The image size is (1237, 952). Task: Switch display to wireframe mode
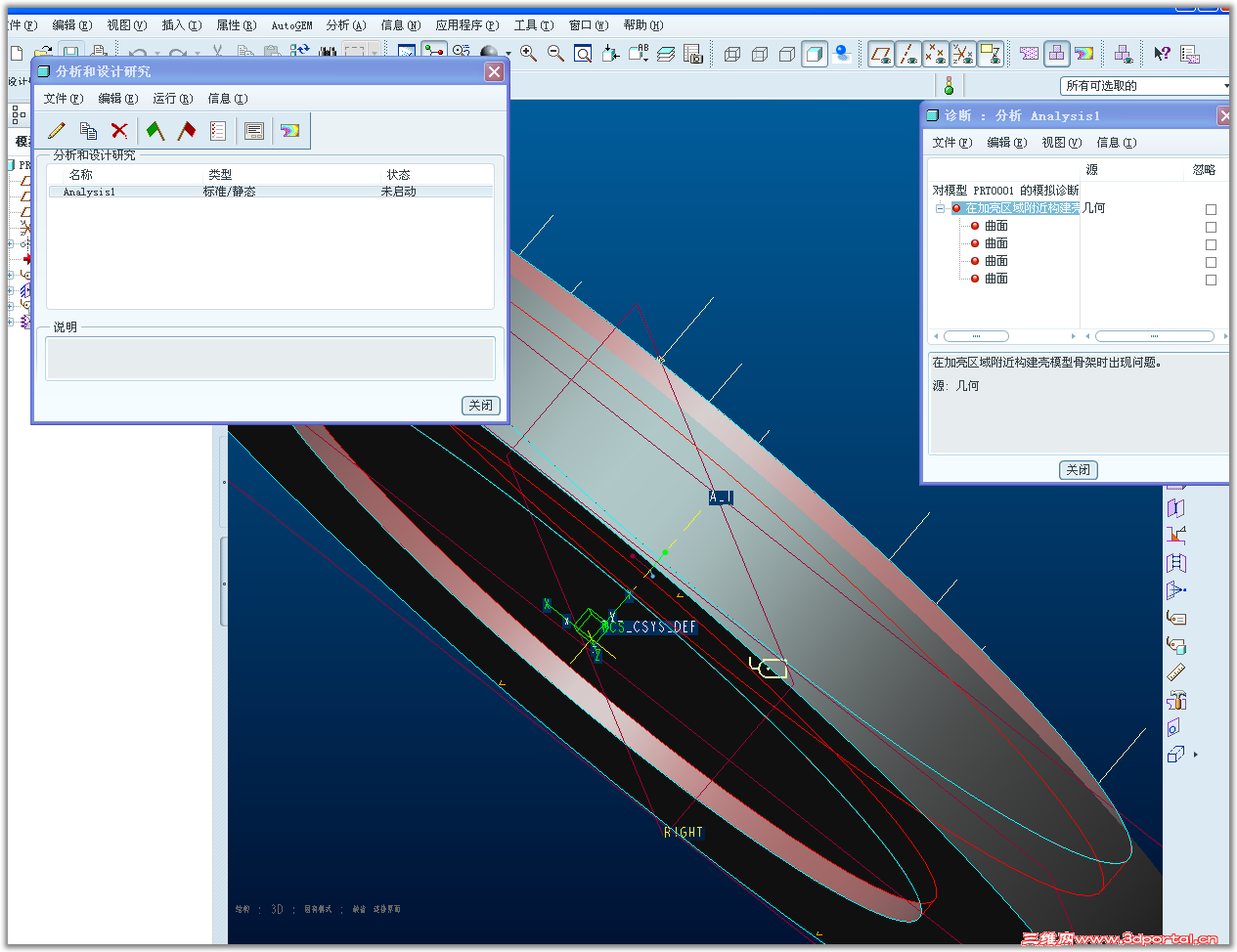[x=732, y=54]
